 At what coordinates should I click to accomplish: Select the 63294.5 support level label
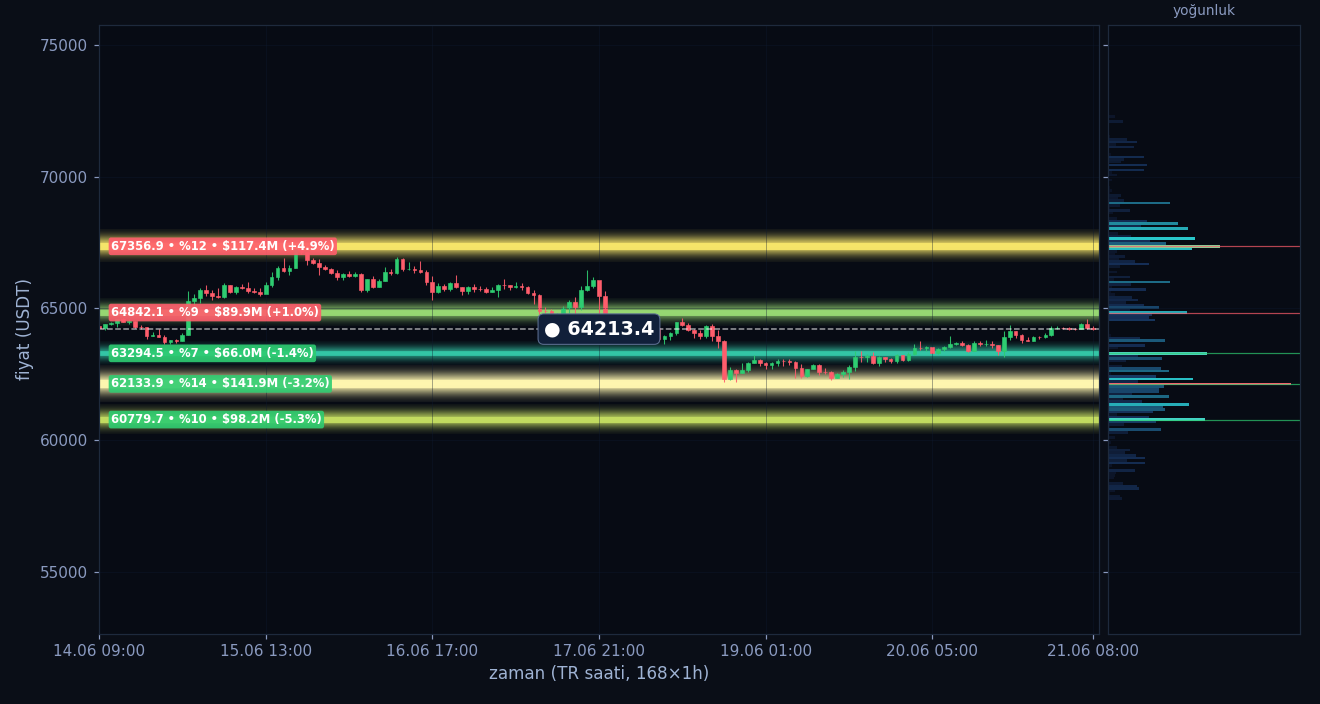pyautogui.click(x=212, y=353)
